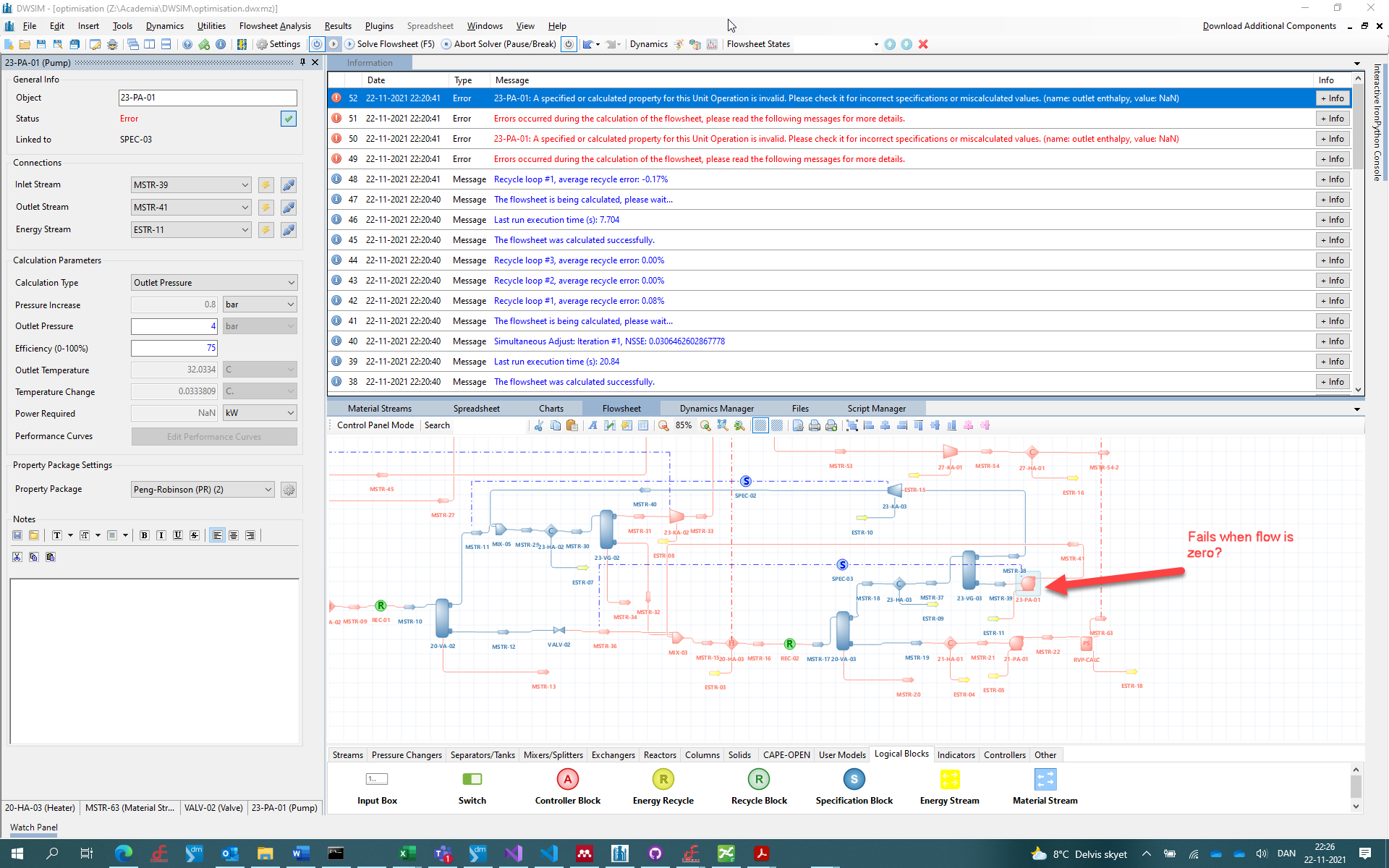Edit the Outlet Pressure value field
This screenshot has height=868, width=1389.
pos(174,326)
